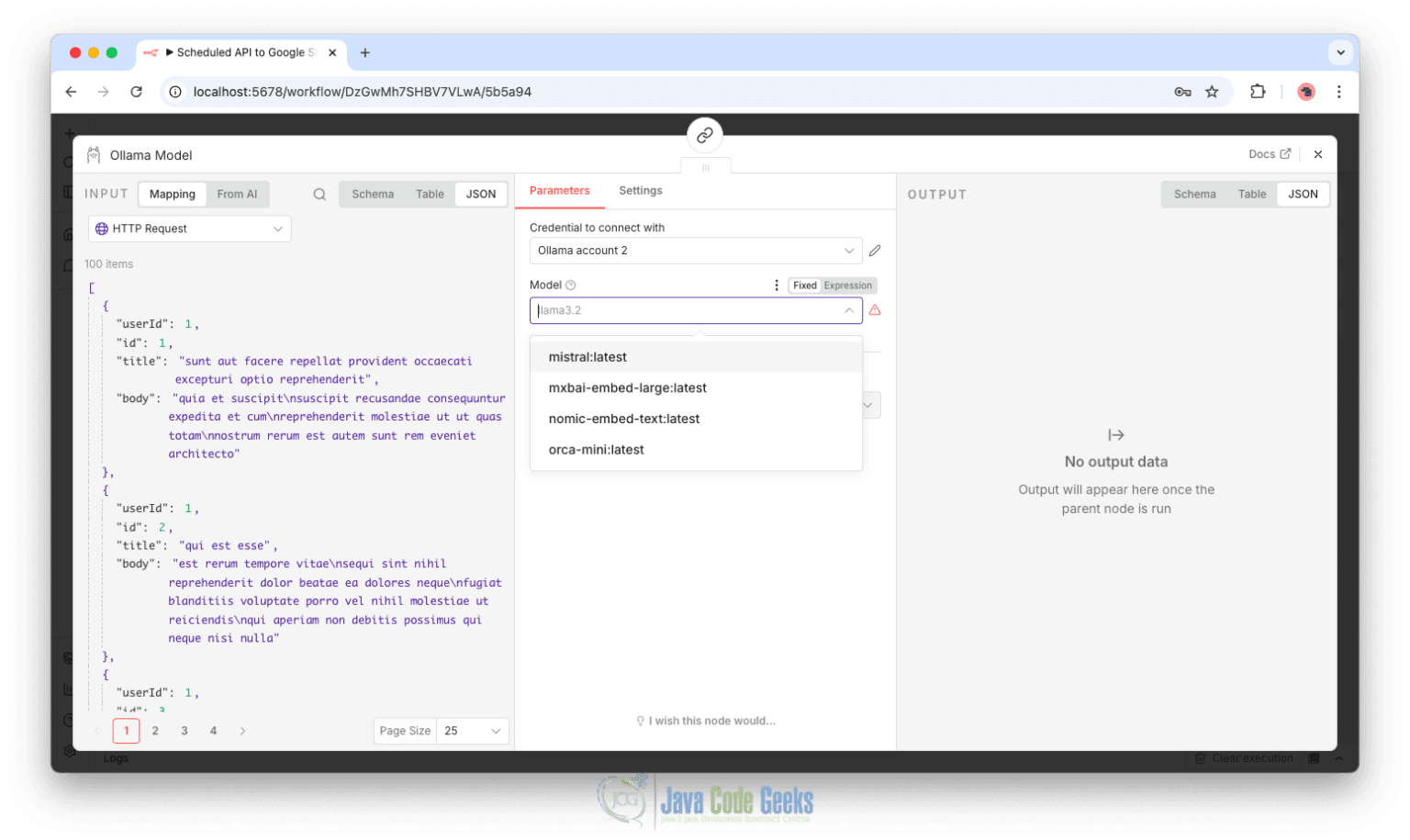
Task: Show input as Table view
Action: pos(430,195)
